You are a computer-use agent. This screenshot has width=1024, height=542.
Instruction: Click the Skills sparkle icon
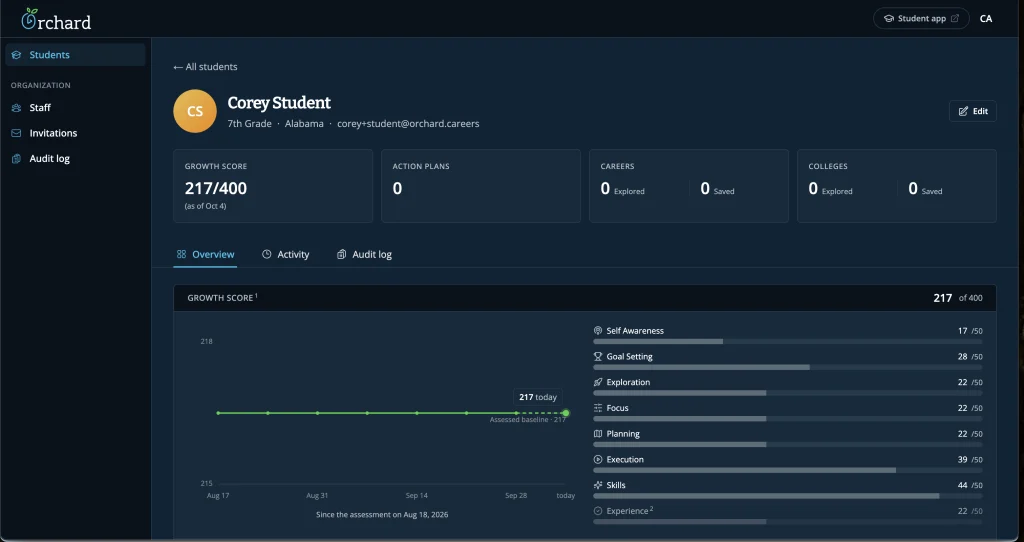coord(598,485)
